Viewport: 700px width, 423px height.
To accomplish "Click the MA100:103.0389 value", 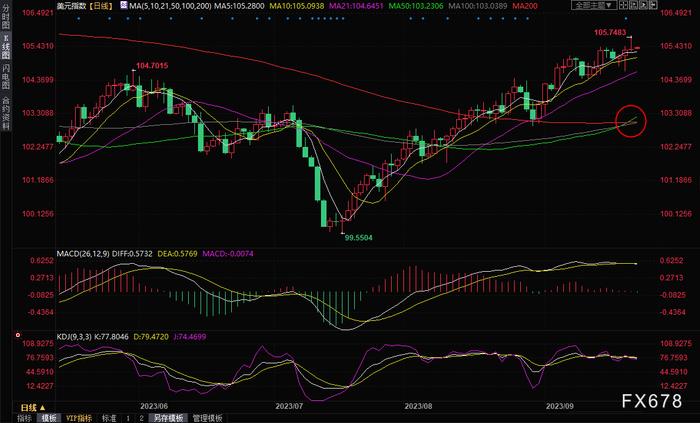I will click(478, 6).
